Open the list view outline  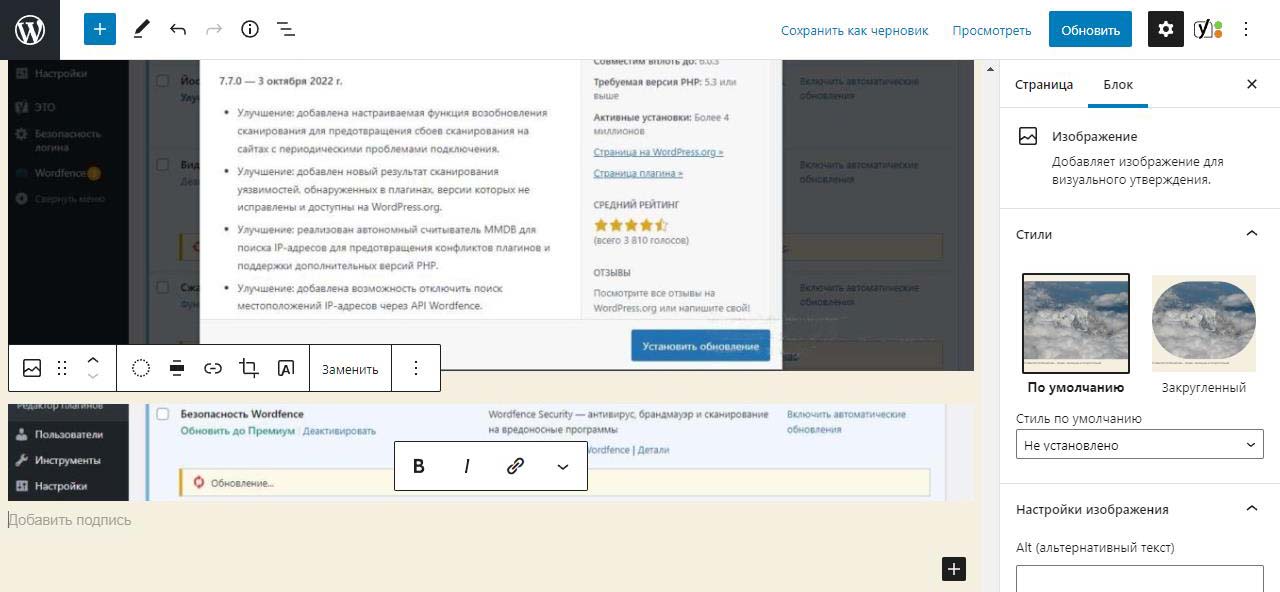coord(286,30)
